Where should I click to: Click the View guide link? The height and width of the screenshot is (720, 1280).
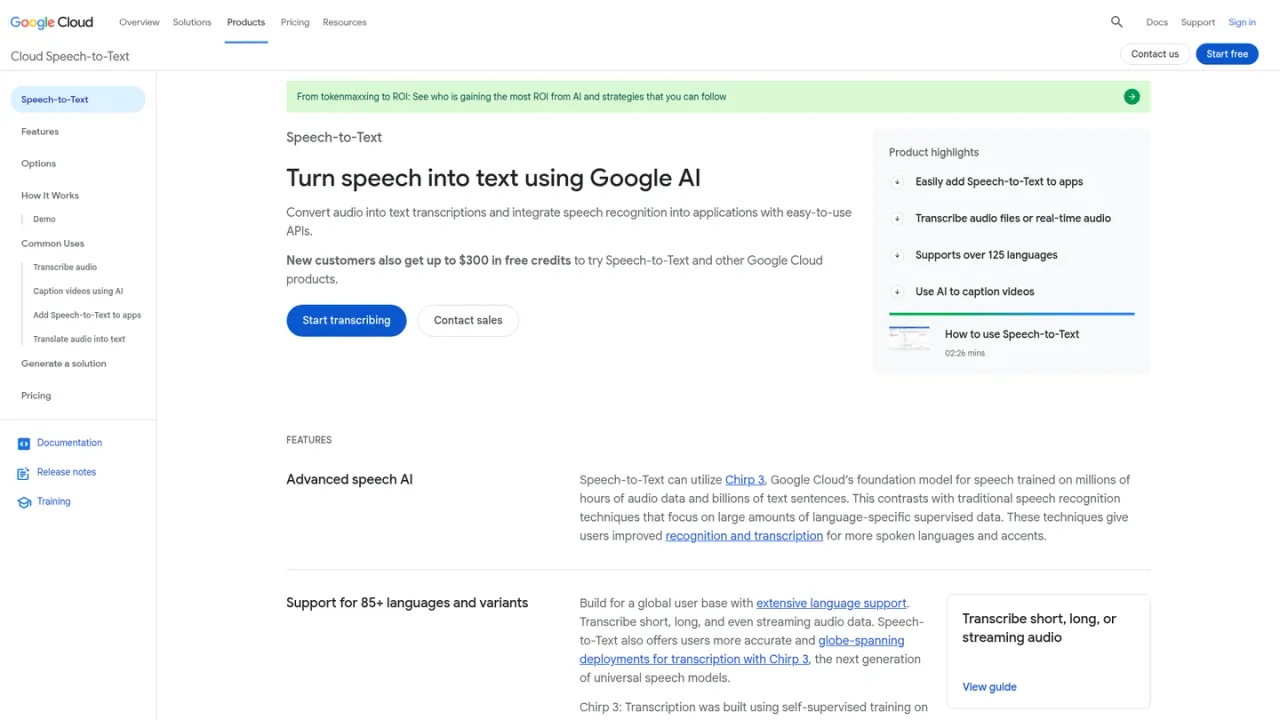pyautogui.click(x=989, y=687)
